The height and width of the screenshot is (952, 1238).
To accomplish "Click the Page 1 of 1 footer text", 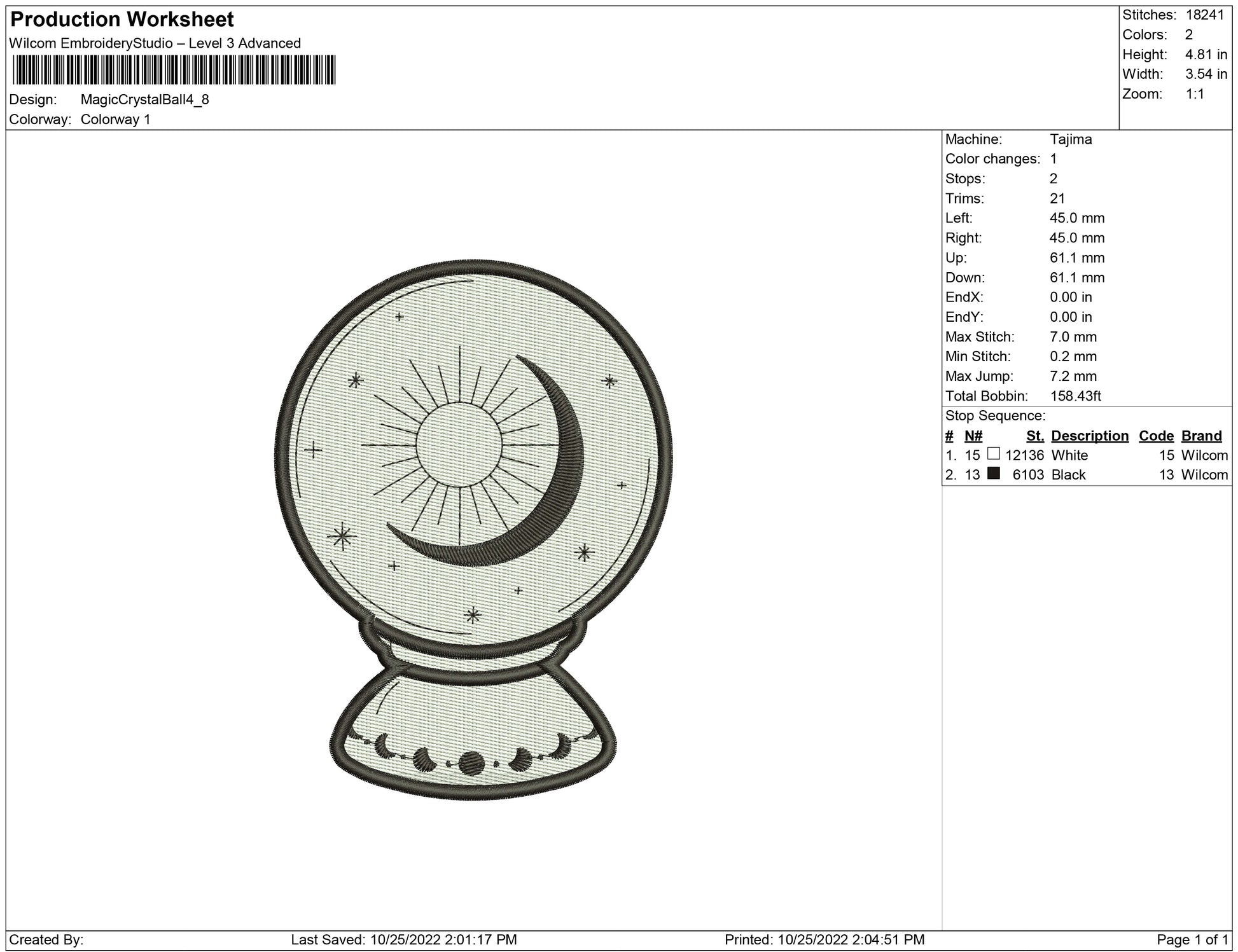I will click(1193, 939).
